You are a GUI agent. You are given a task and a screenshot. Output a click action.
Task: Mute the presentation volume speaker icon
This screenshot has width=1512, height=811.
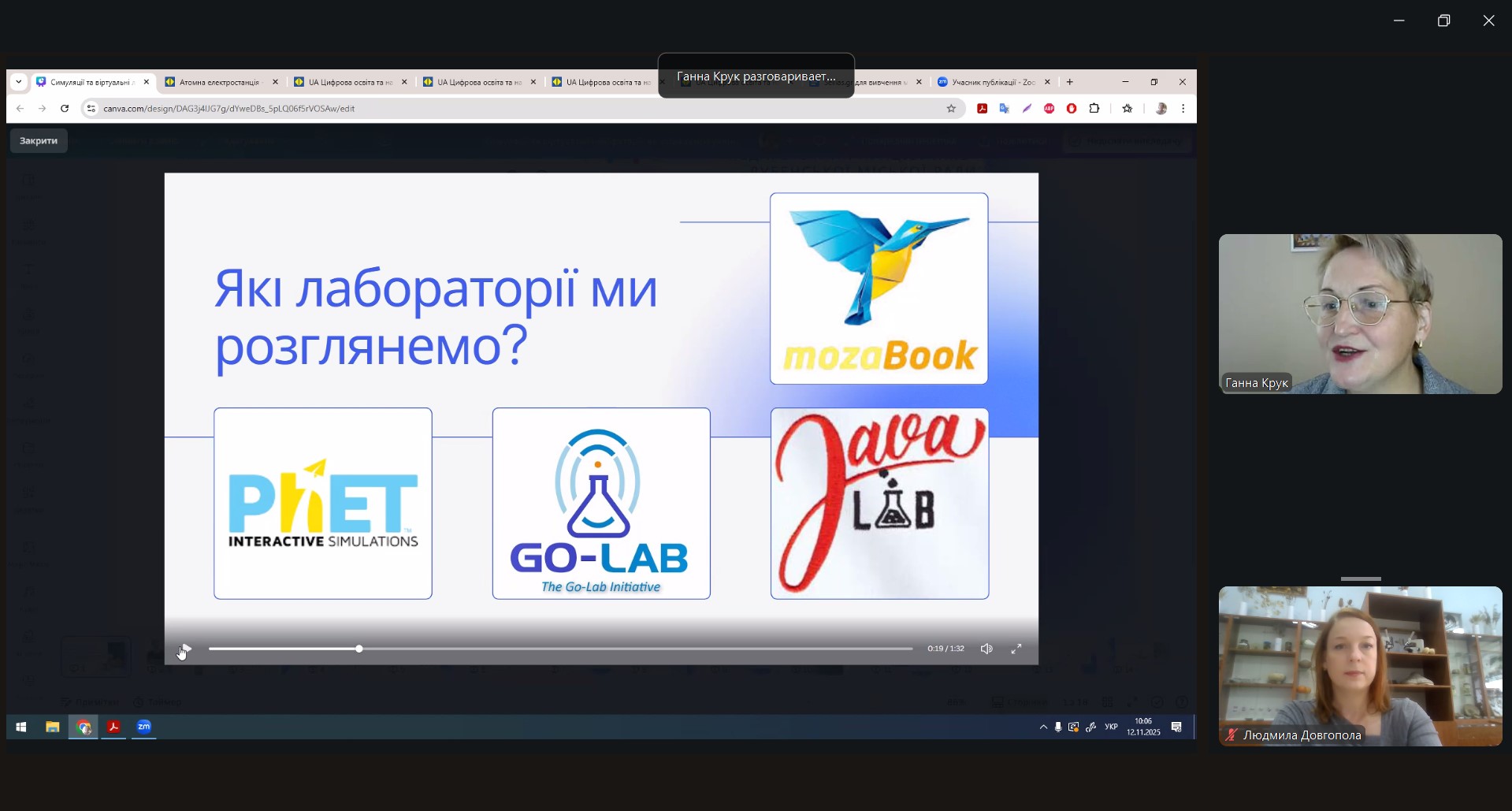986,649
